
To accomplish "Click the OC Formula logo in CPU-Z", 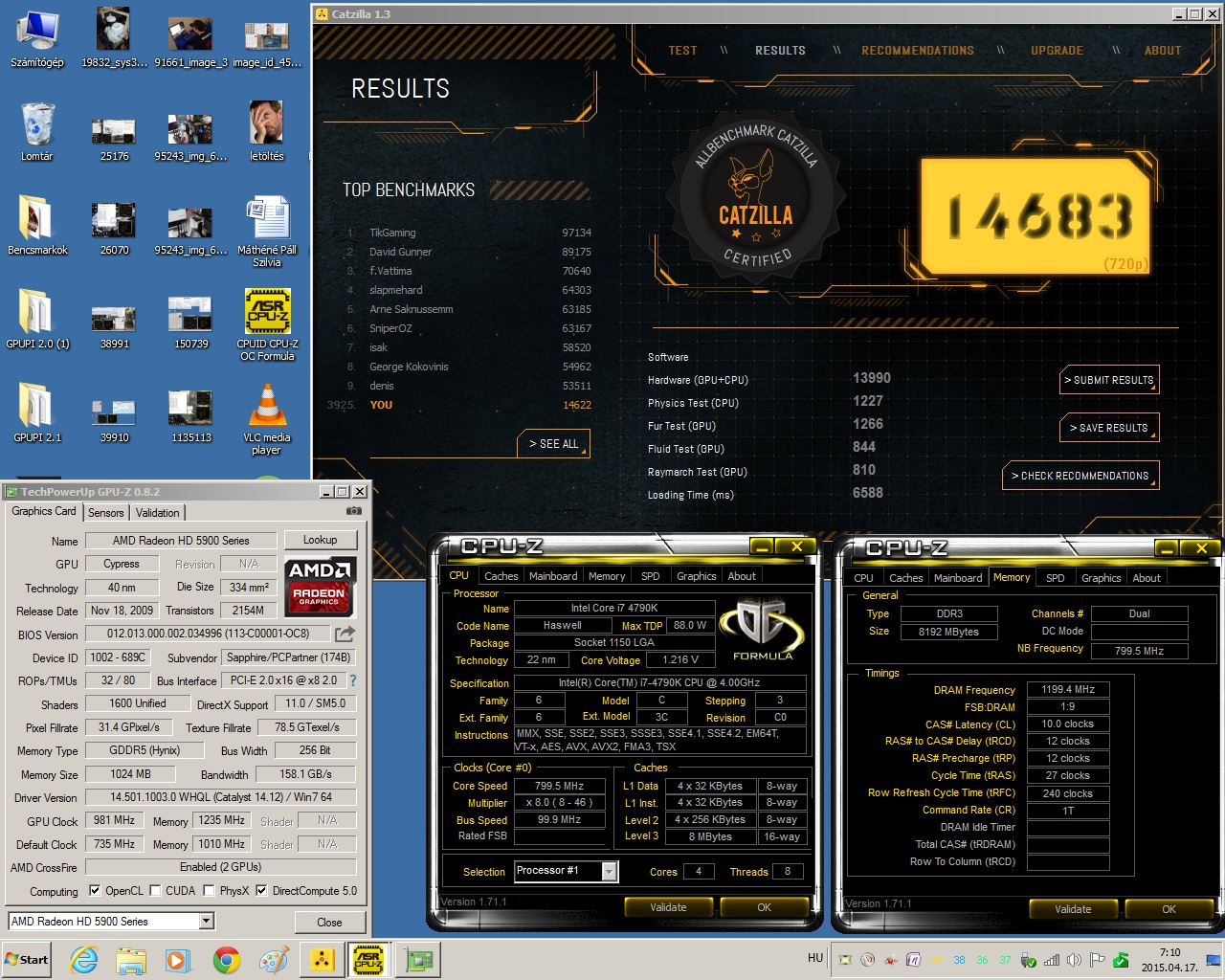I will click(x=763, y=629).
